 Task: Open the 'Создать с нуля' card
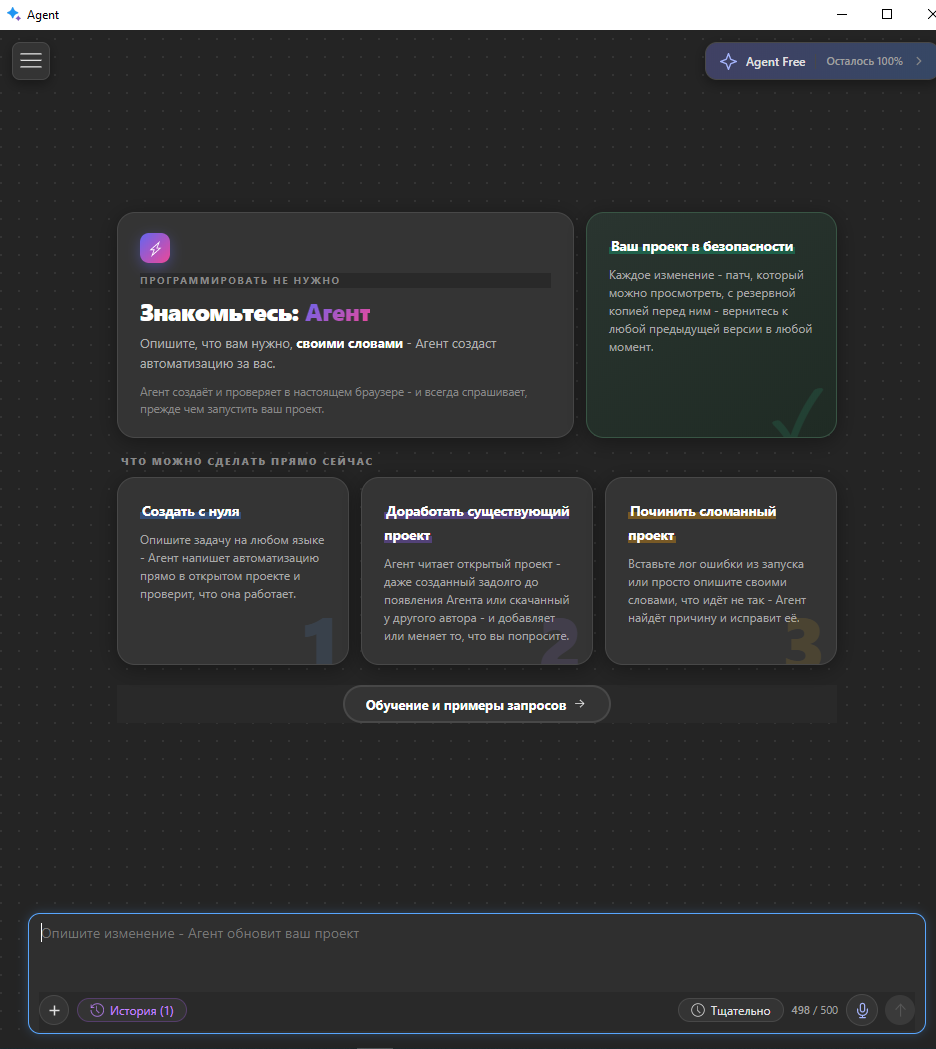[233, 571]
